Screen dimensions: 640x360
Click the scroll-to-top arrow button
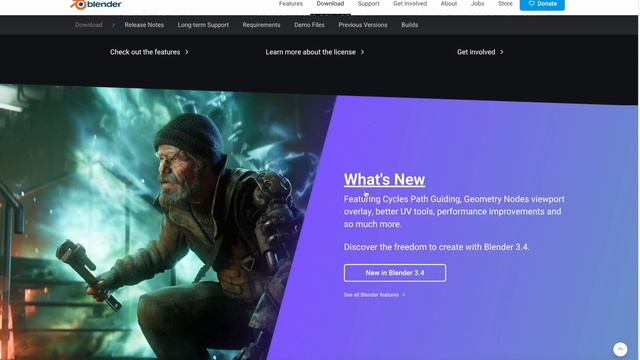pyautogui.click(x=620, y=349)
